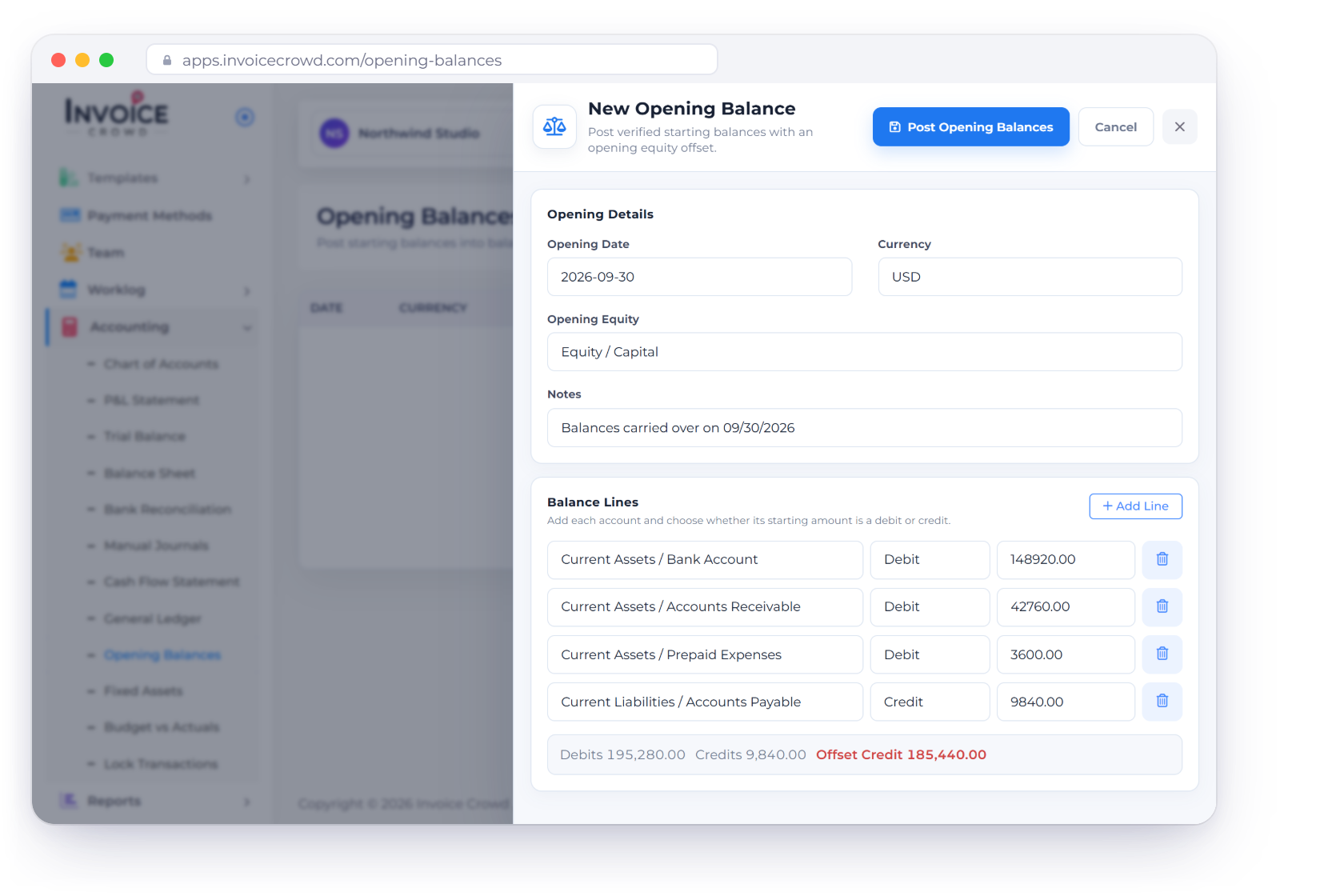
Task: Click the Opening Date field
Action: click(x=699, y=277)
